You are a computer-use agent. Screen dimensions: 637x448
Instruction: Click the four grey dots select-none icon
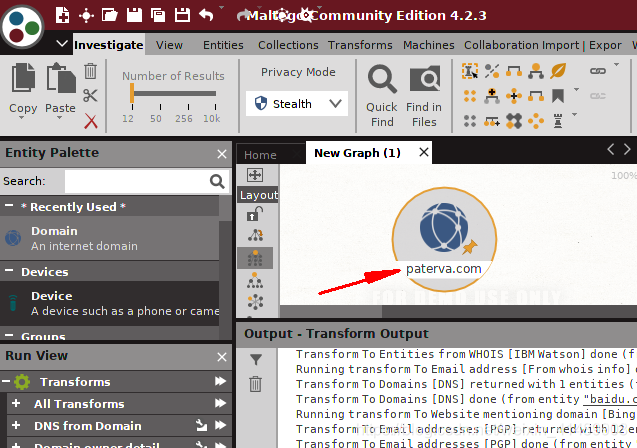(470, 121)
